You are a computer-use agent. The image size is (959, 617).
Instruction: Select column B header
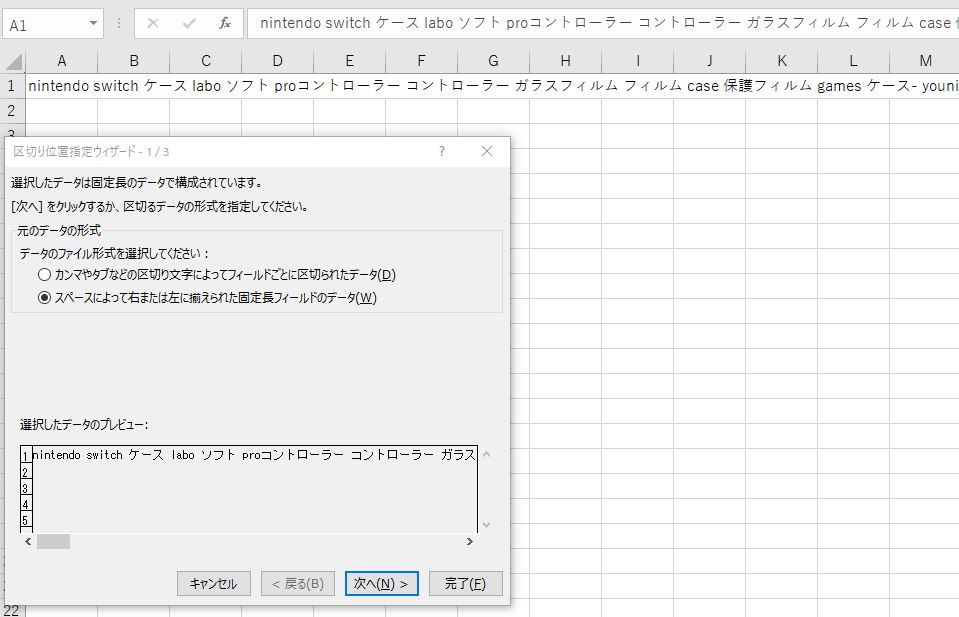point(133,61)
